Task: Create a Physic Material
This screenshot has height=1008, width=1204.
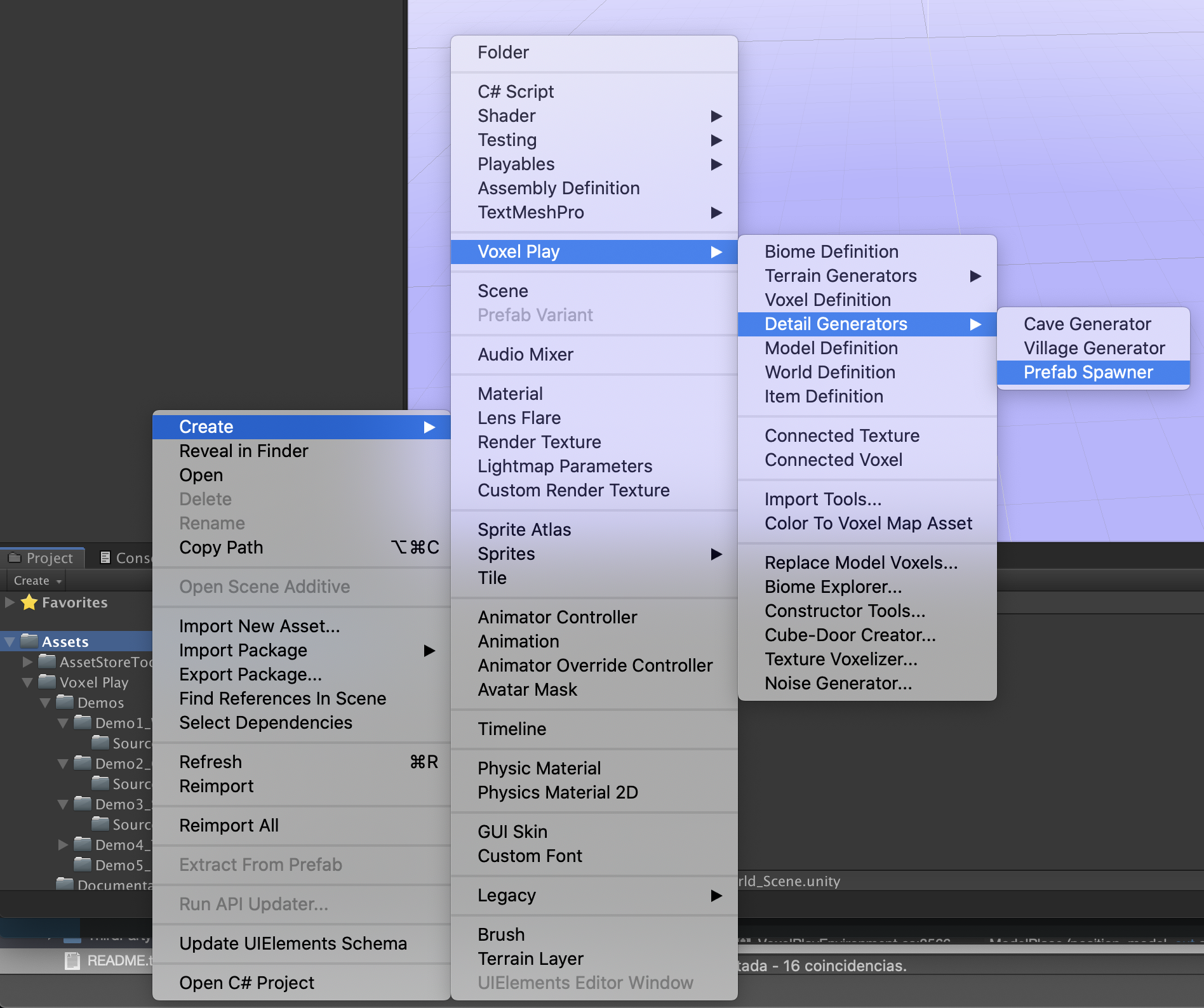Action: point(594,769)
